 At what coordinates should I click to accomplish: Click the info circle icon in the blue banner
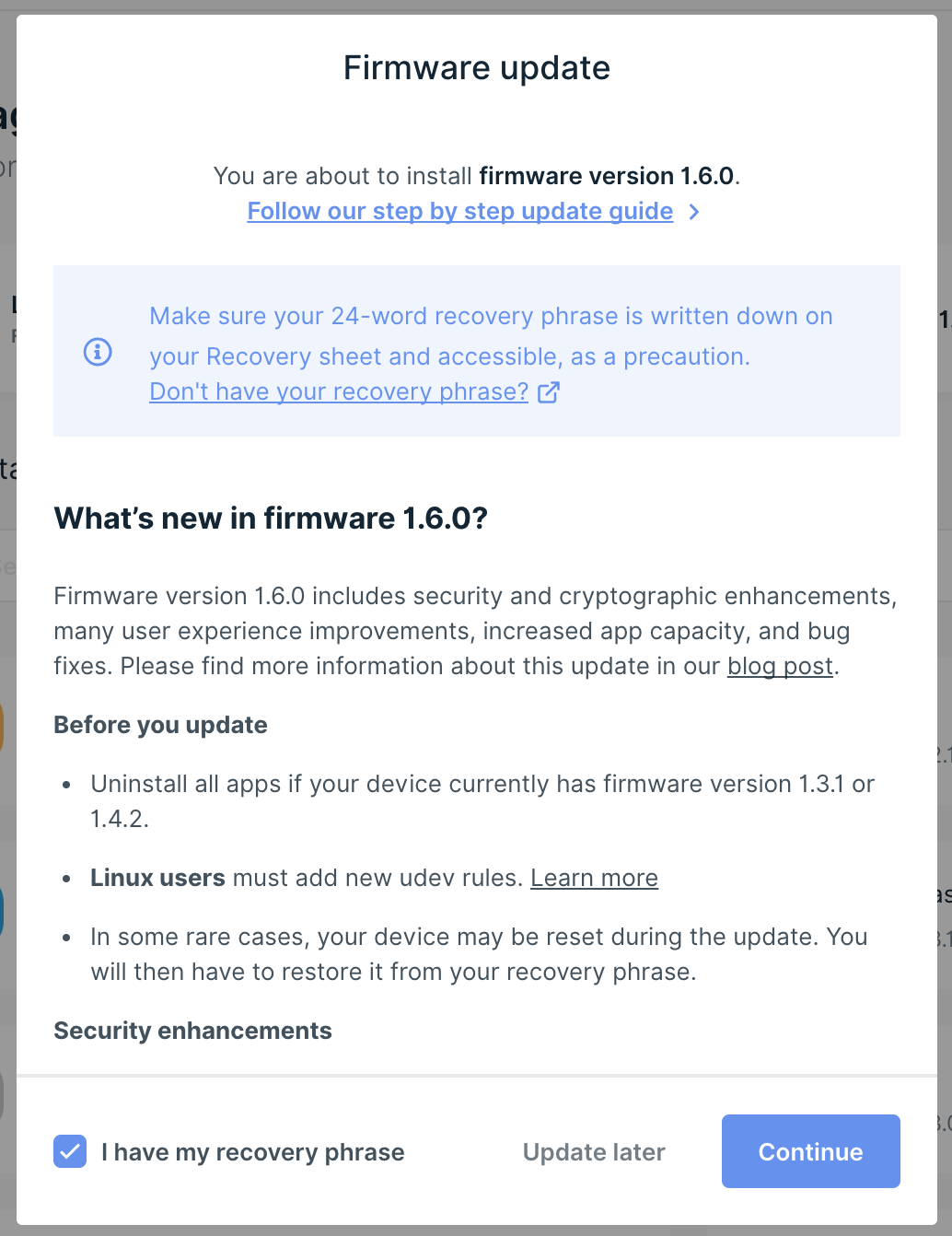pos(98,352)
